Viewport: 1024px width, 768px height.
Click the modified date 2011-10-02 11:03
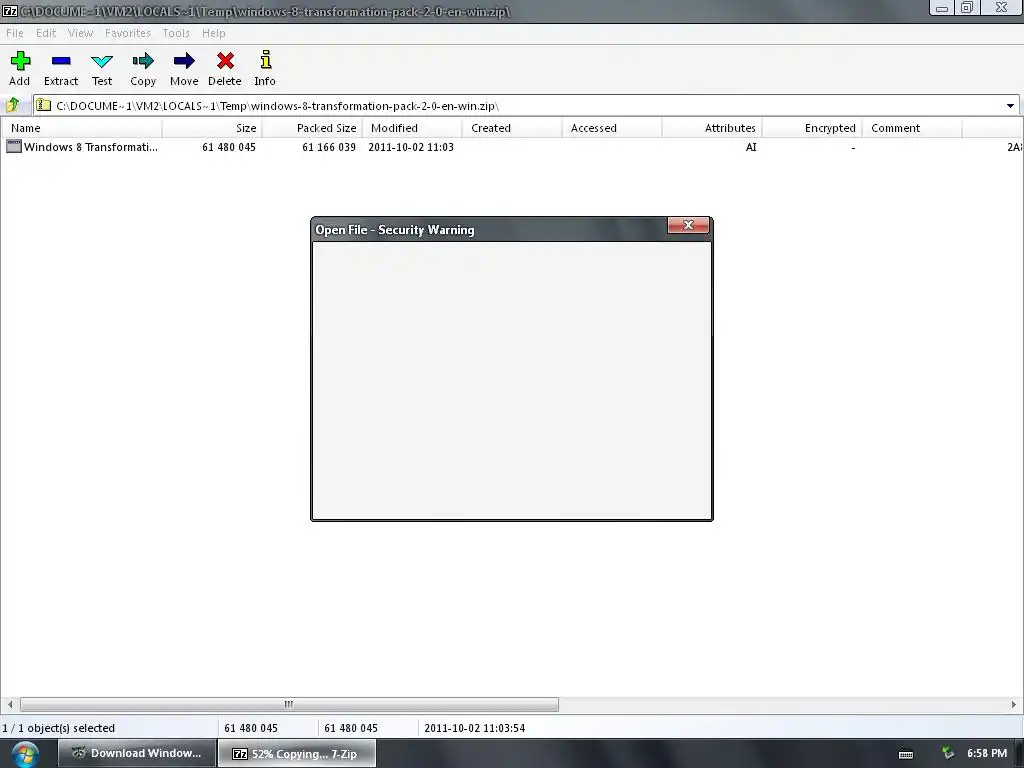point(411,147)
